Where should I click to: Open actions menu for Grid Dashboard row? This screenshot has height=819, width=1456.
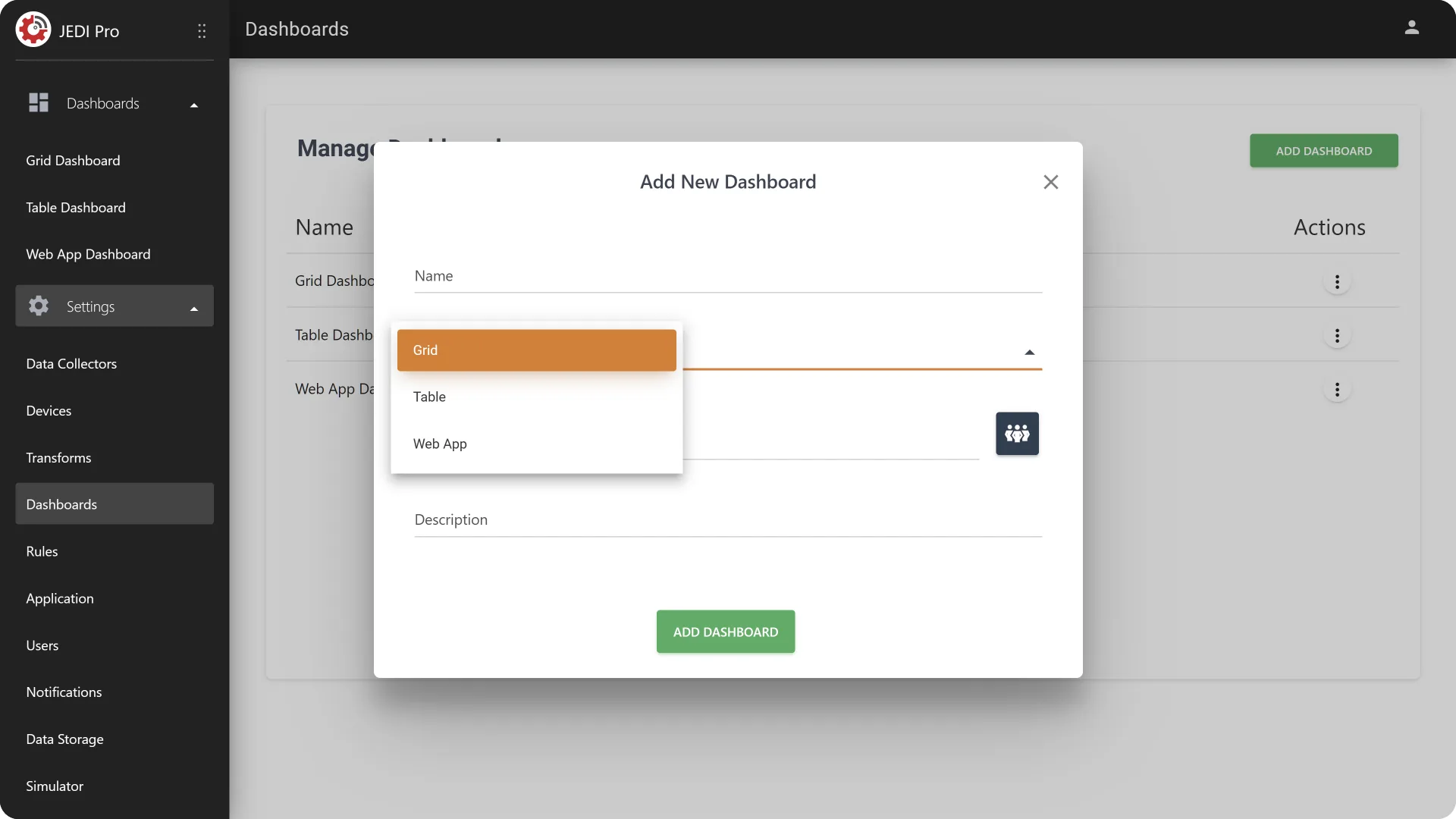click(1337, 282)
